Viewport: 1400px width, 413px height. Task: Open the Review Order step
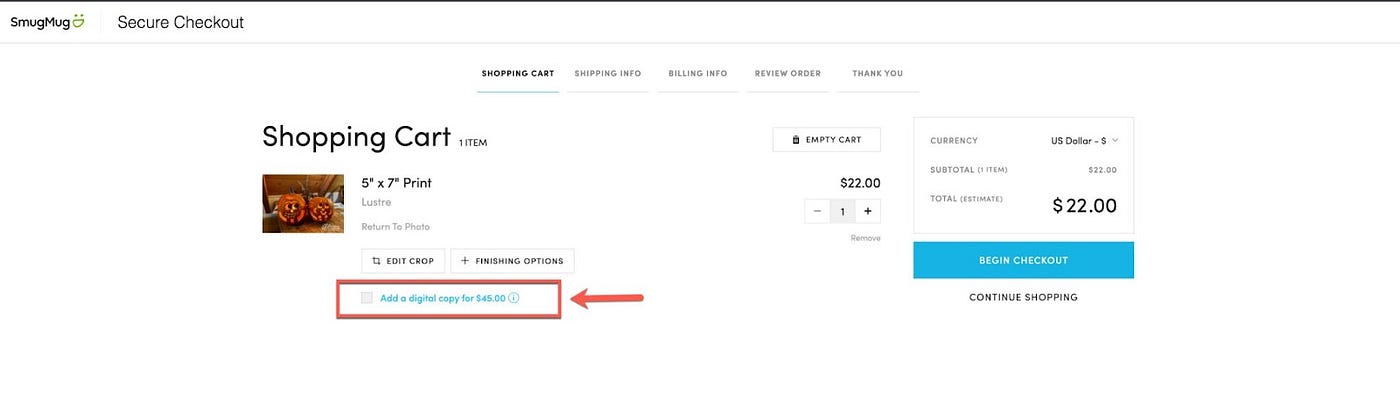click(x=788, y=73)
